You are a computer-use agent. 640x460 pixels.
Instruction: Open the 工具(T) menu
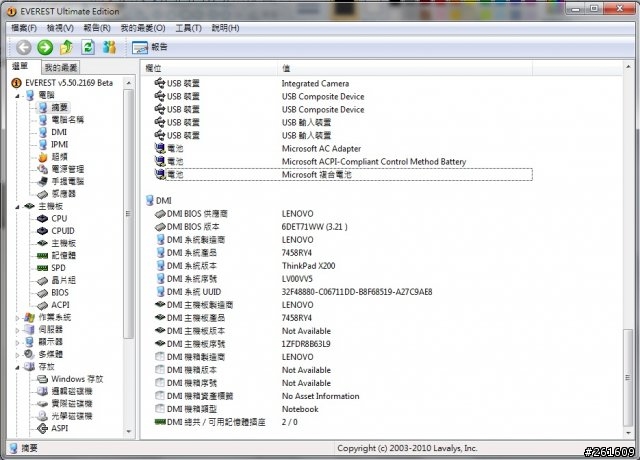(x=188, y=28)
